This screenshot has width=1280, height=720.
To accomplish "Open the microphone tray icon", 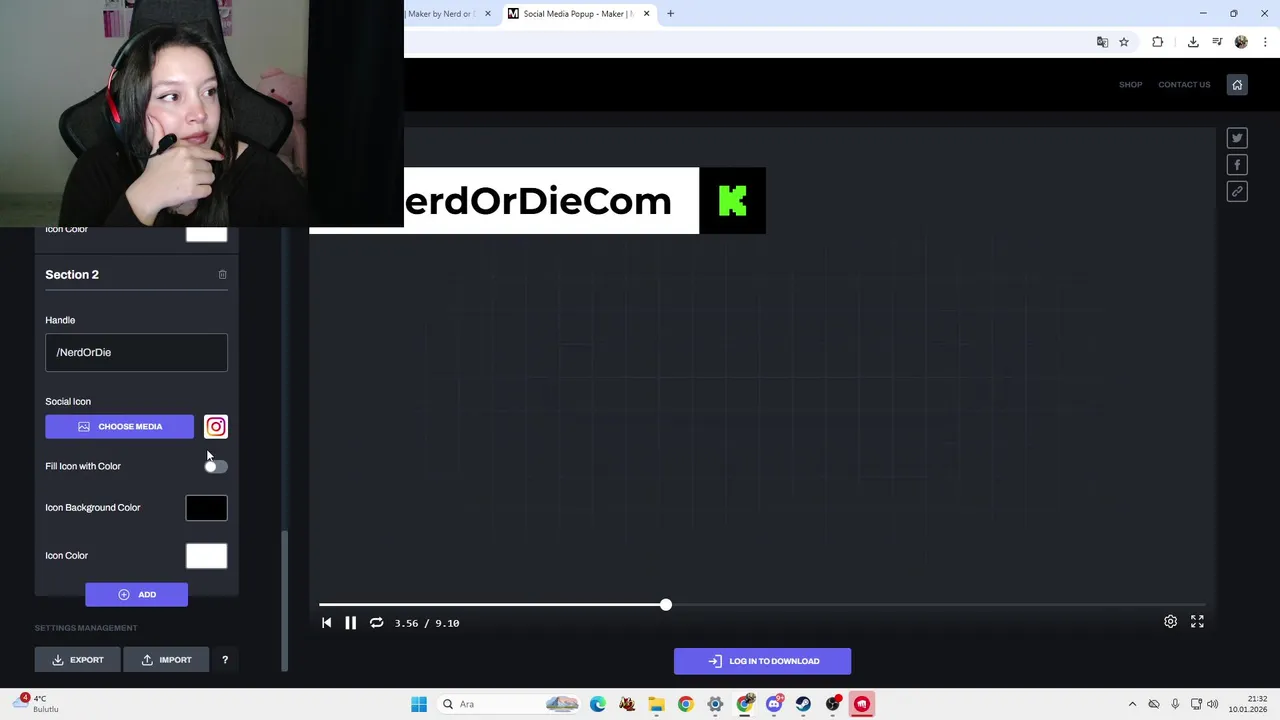I will [1175, 704].
